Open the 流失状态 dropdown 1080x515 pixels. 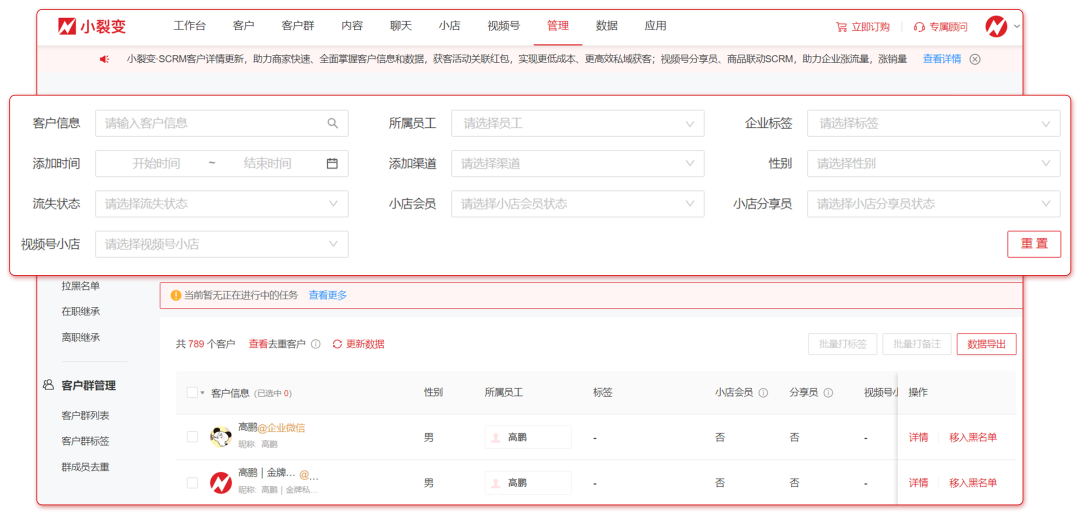coord(221,204)
